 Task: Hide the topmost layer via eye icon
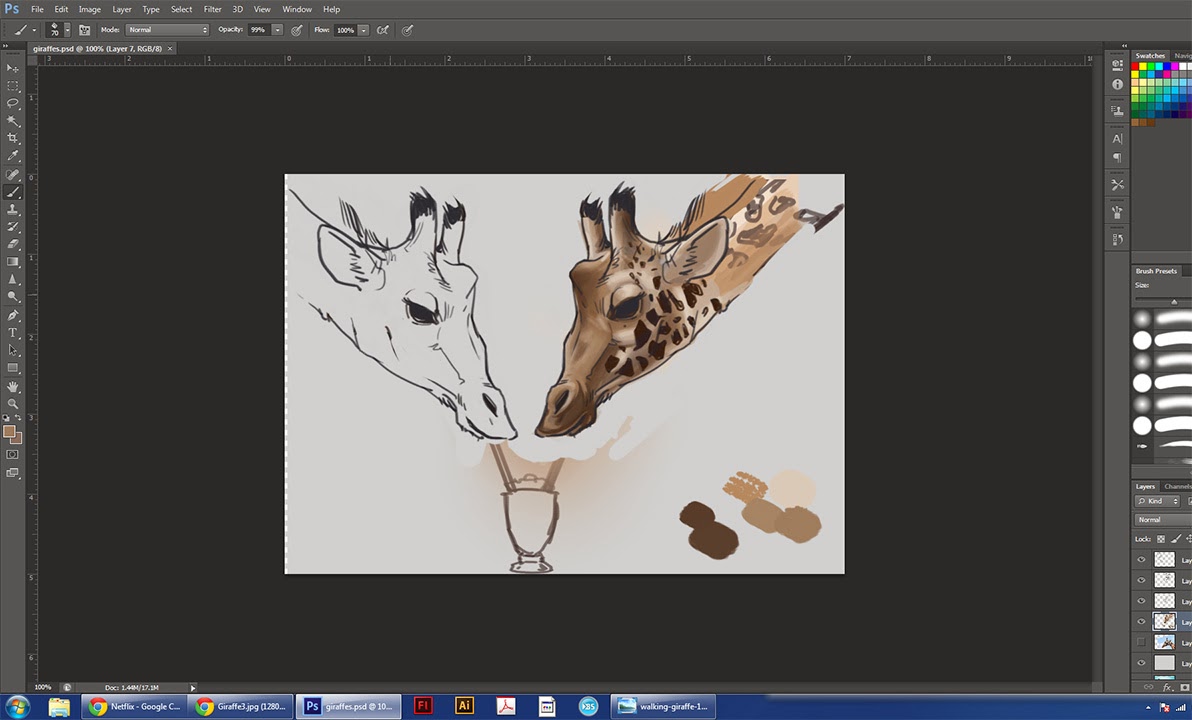pyautogui.click(x=1141, y=560)
